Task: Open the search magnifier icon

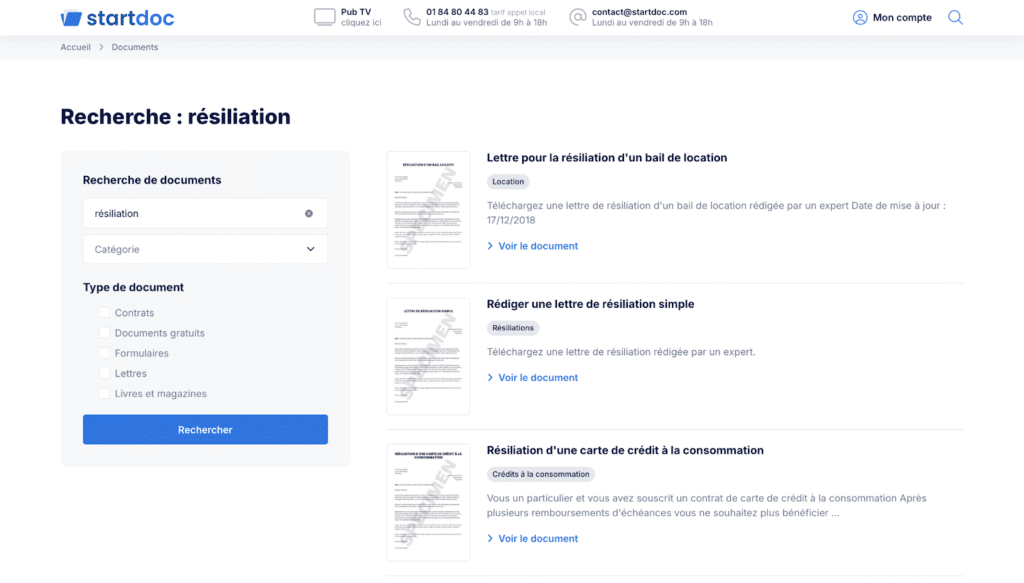Action: [955, 17]
